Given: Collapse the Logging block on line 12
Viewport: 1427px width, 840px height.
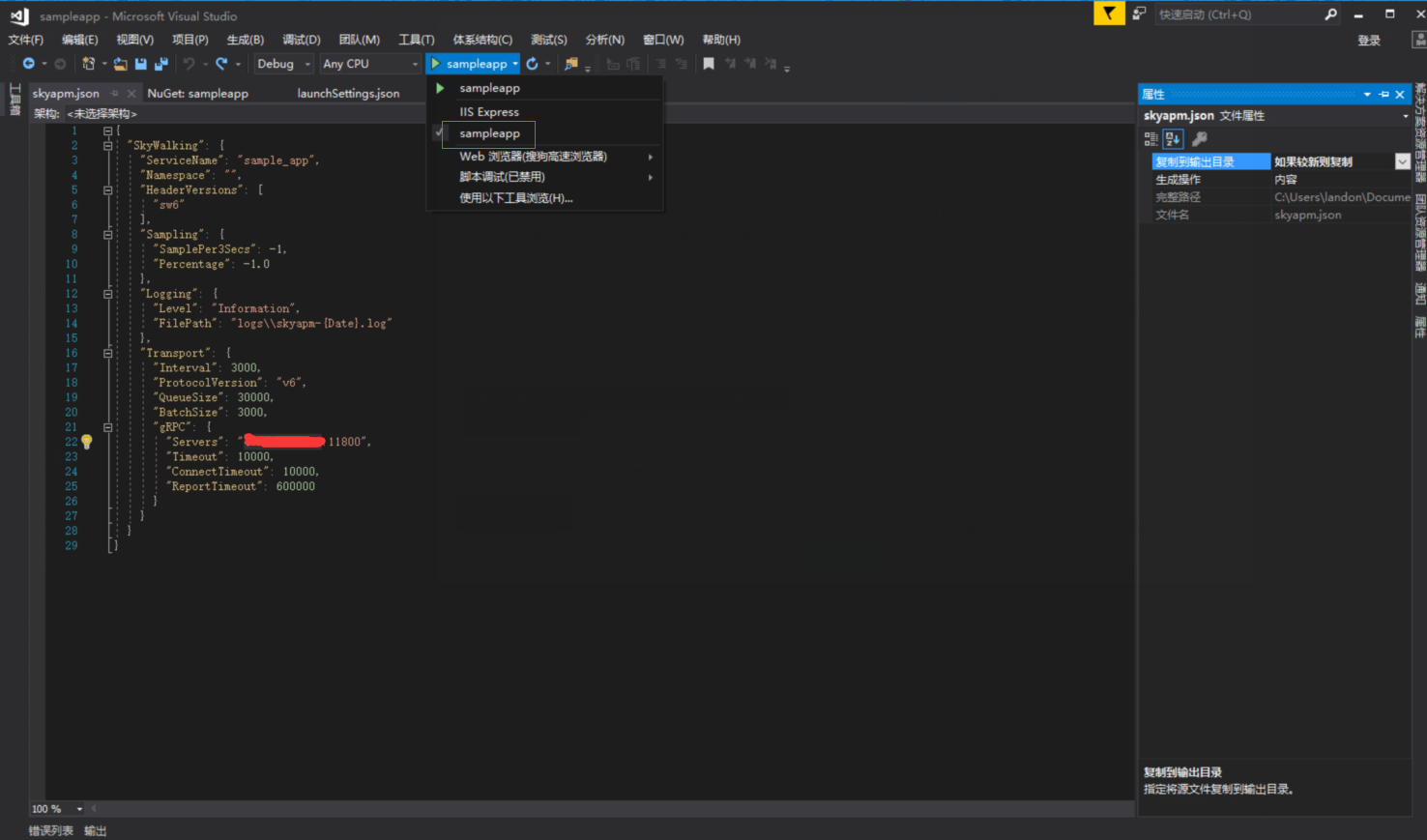Looking at the screenshot, I should point(108,294).
